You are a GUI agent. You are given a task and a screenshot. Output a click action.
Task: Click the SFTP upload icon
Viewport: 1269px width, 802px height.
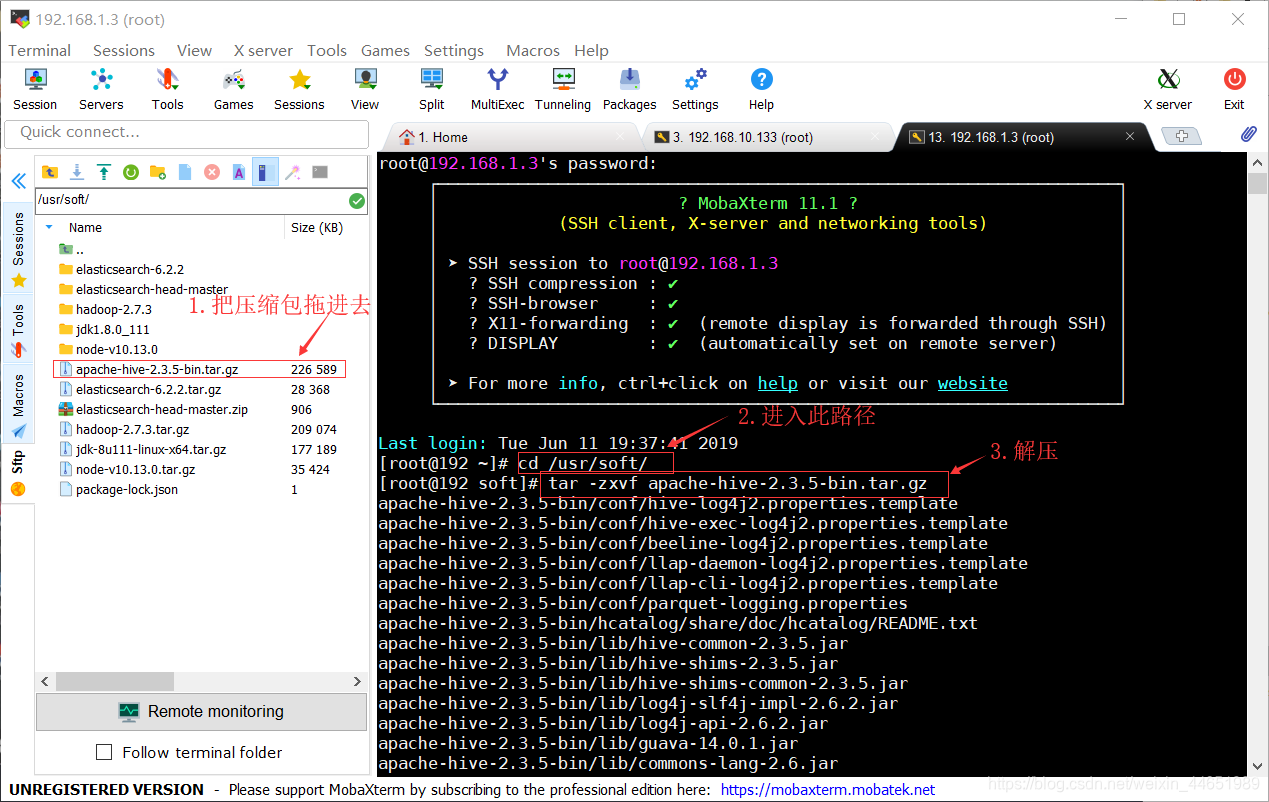(x=103, y=172)
